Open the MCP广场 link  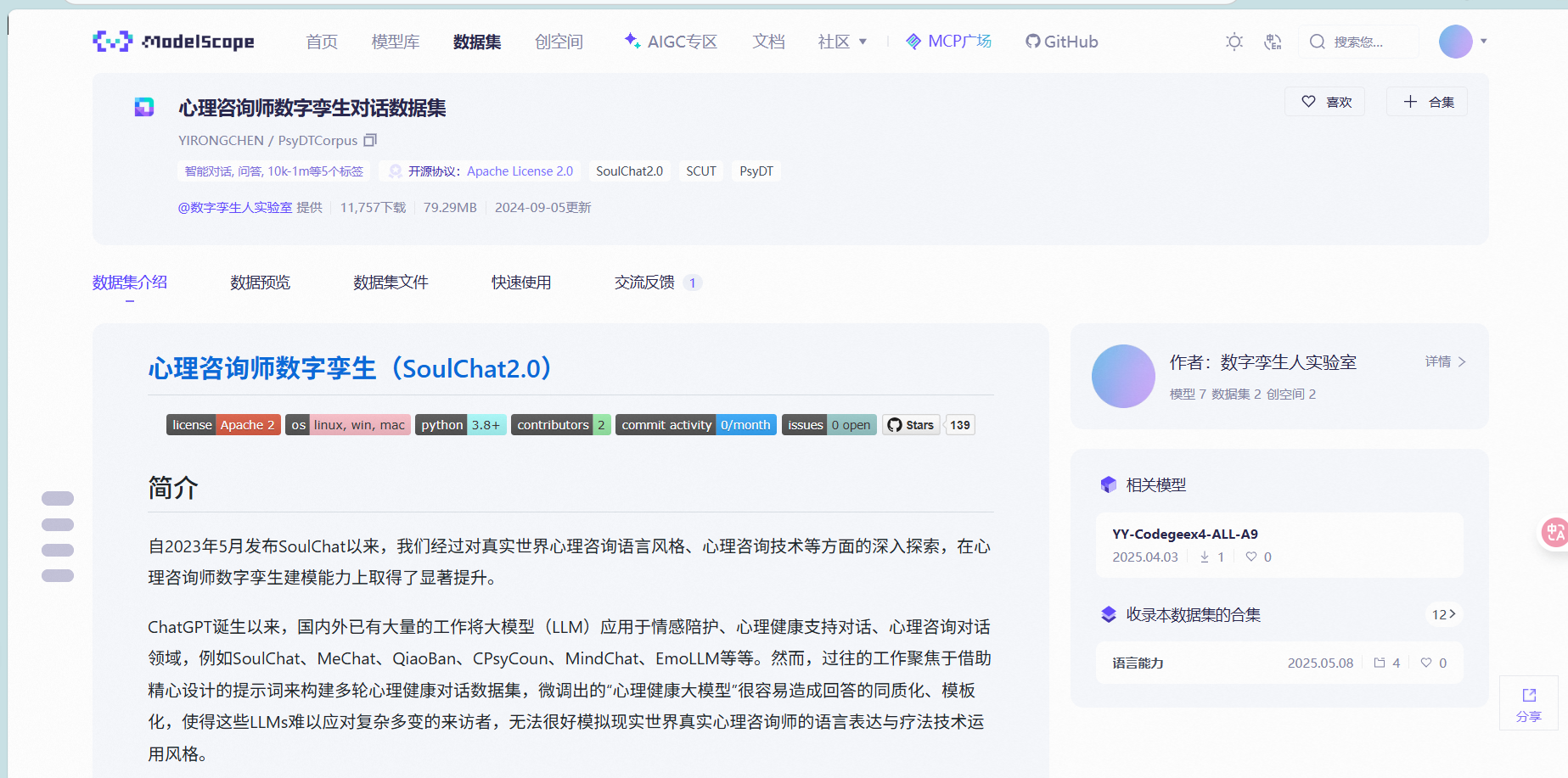coord(948,42)
